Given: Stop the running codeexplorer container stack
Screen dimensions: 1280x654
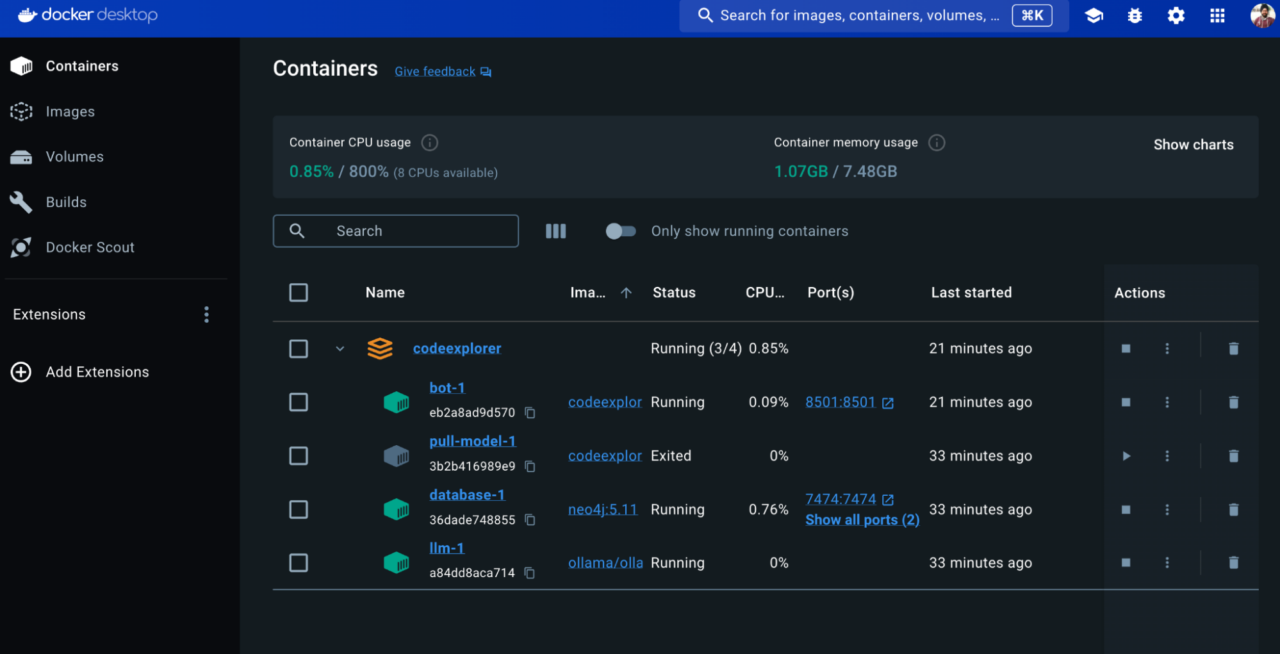Looking at the screenshot, I should [x=1126, y=348].
